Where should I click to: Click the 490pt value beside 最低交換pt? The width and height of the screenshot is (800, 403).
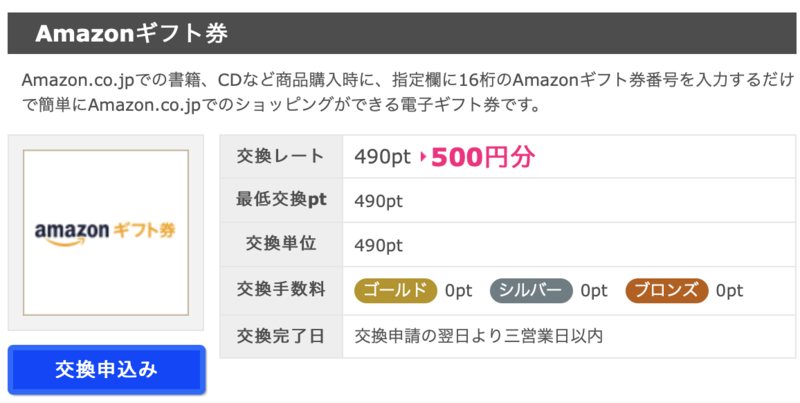tap(379, 201)
